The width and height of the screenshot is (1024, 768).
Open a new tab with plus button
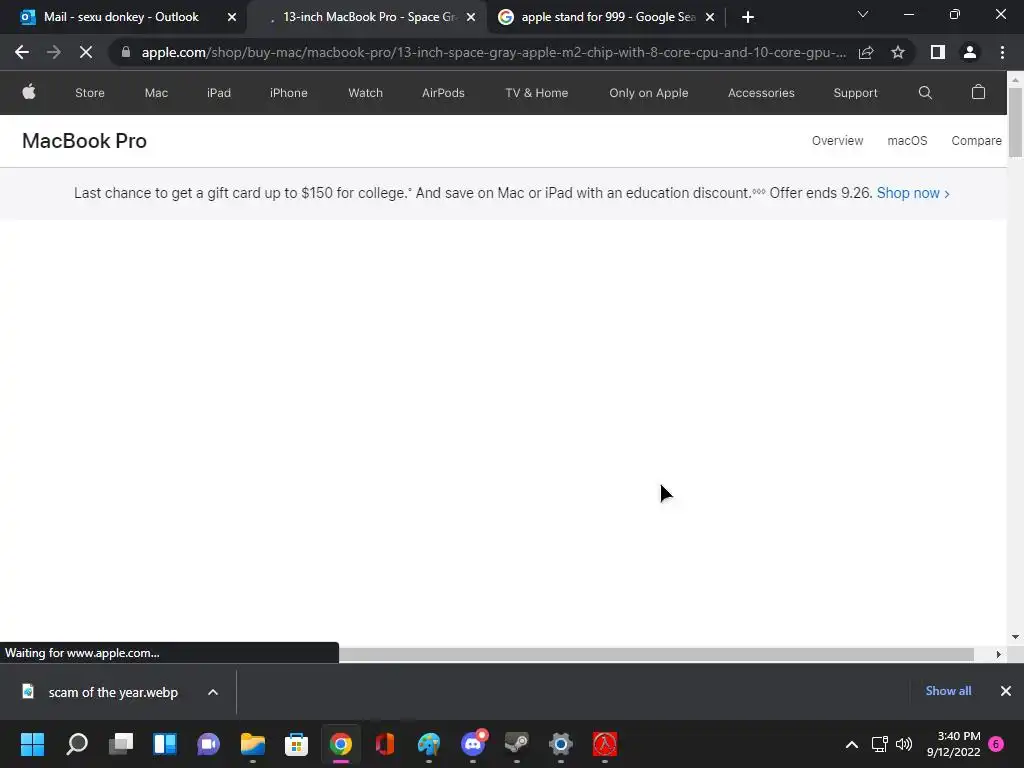(x=748, y=17)
